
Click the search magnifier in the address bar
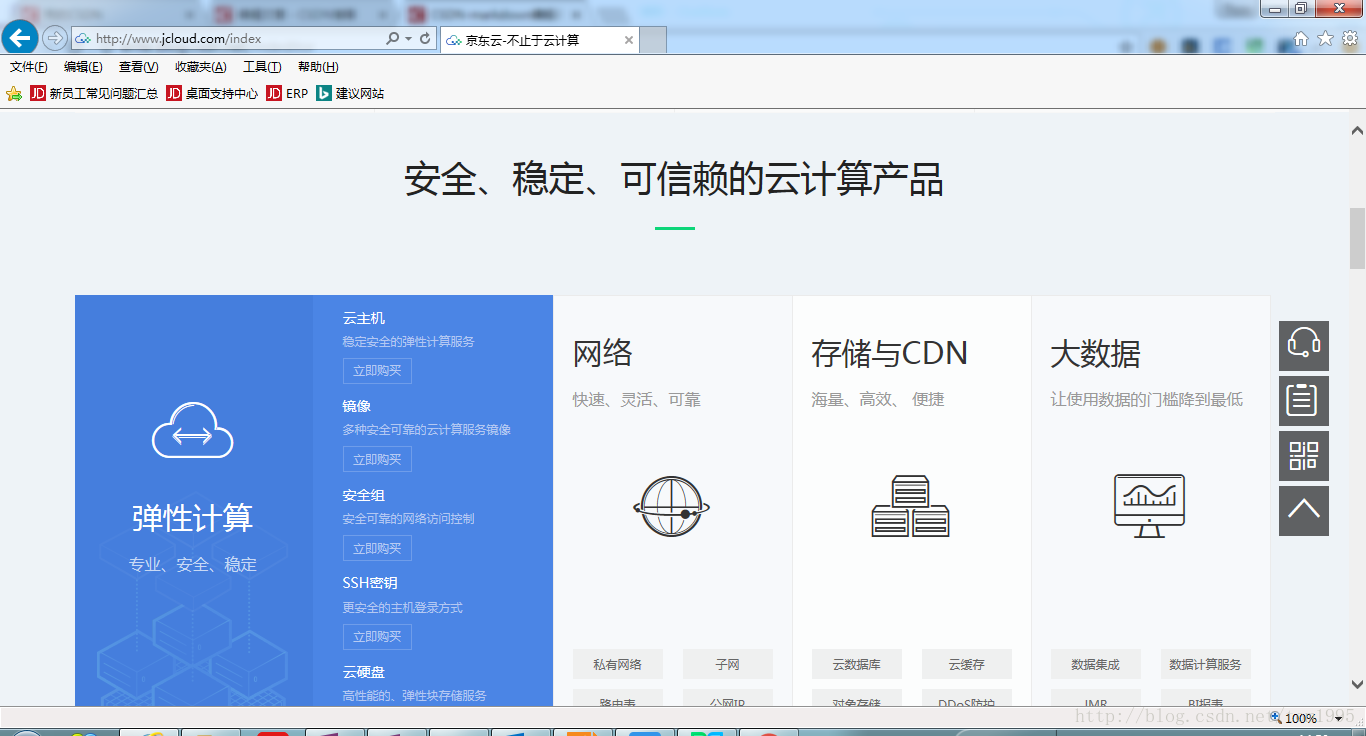[x=392, y=39]
